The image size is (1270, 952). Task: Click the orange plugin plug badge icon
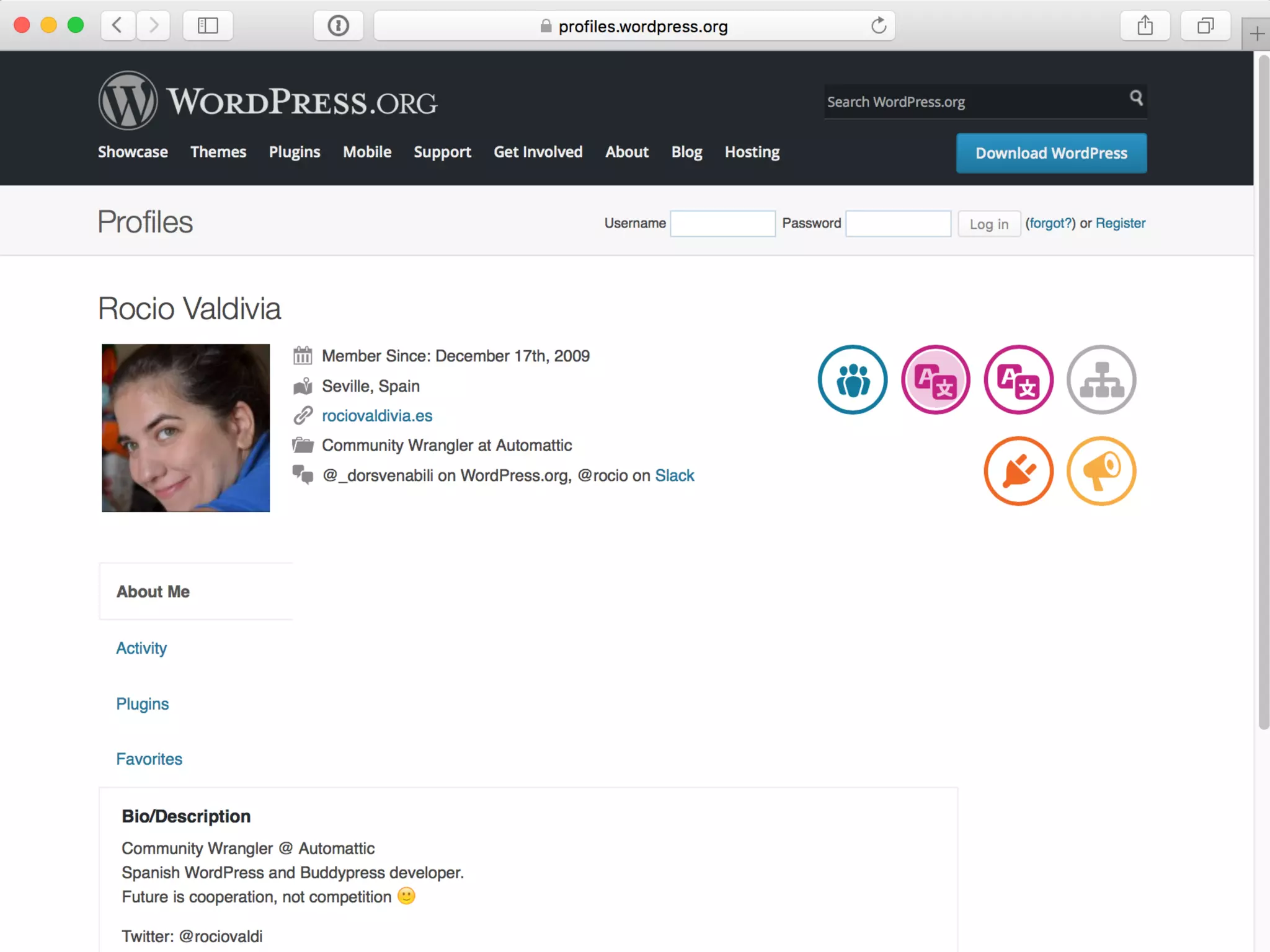(1018, 471)
